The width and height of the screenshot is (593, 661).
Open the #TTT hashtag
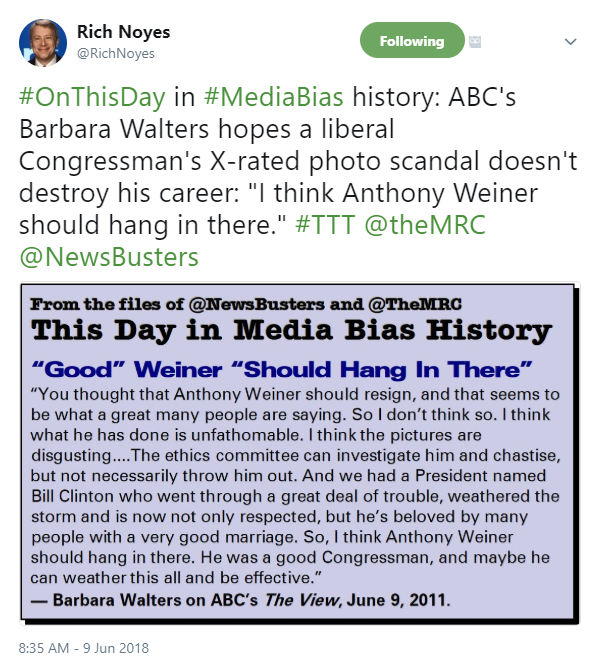[325, 224]
